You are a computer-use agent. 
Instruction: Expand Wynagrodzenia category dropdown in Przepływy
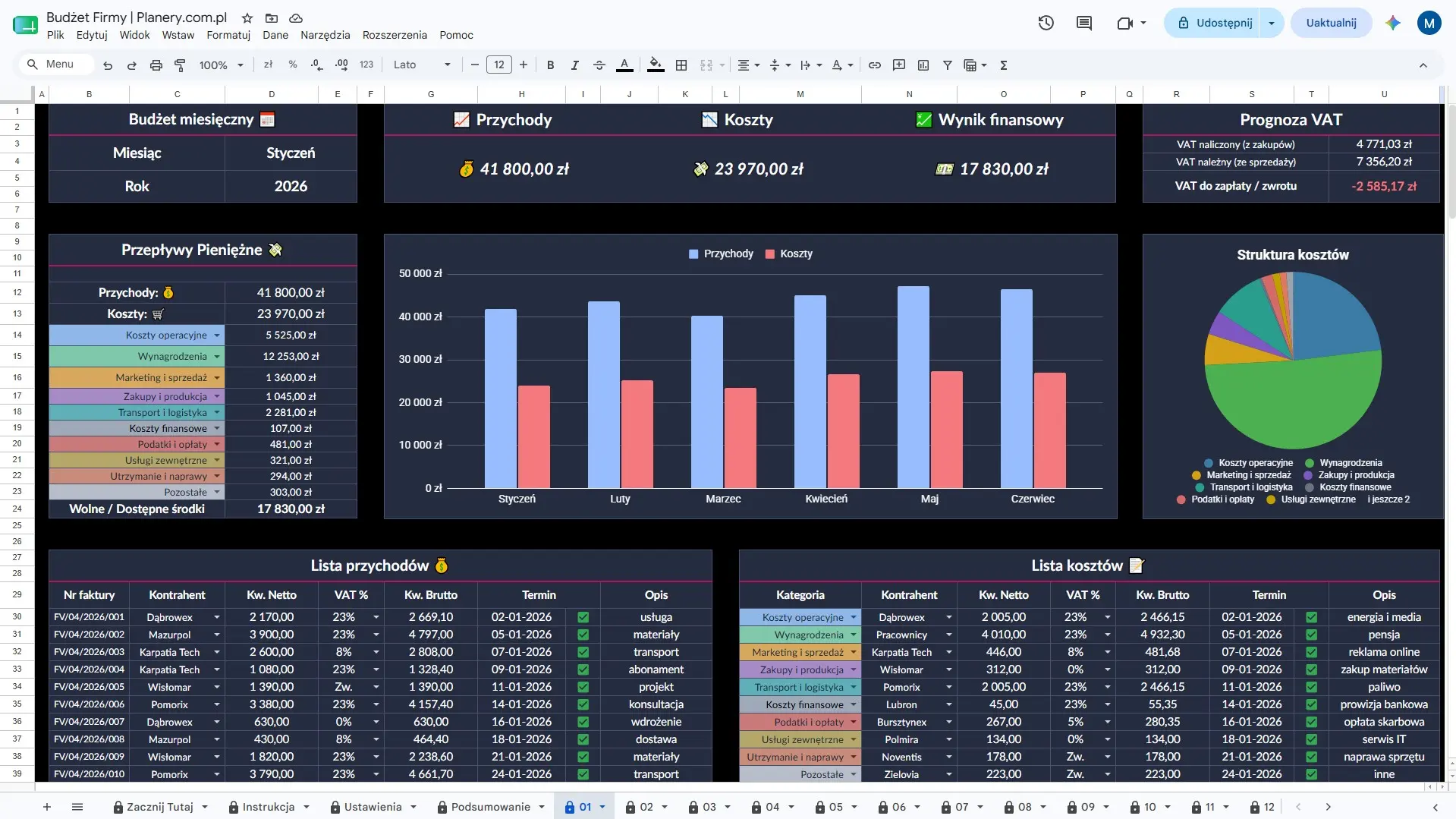(217, 356)
